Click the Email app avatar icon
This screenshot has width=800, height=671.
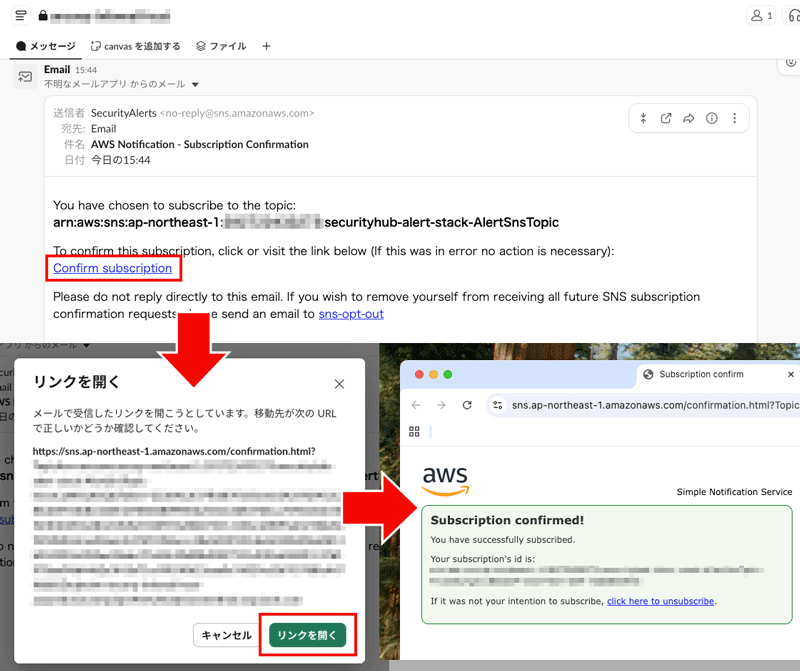25,77
